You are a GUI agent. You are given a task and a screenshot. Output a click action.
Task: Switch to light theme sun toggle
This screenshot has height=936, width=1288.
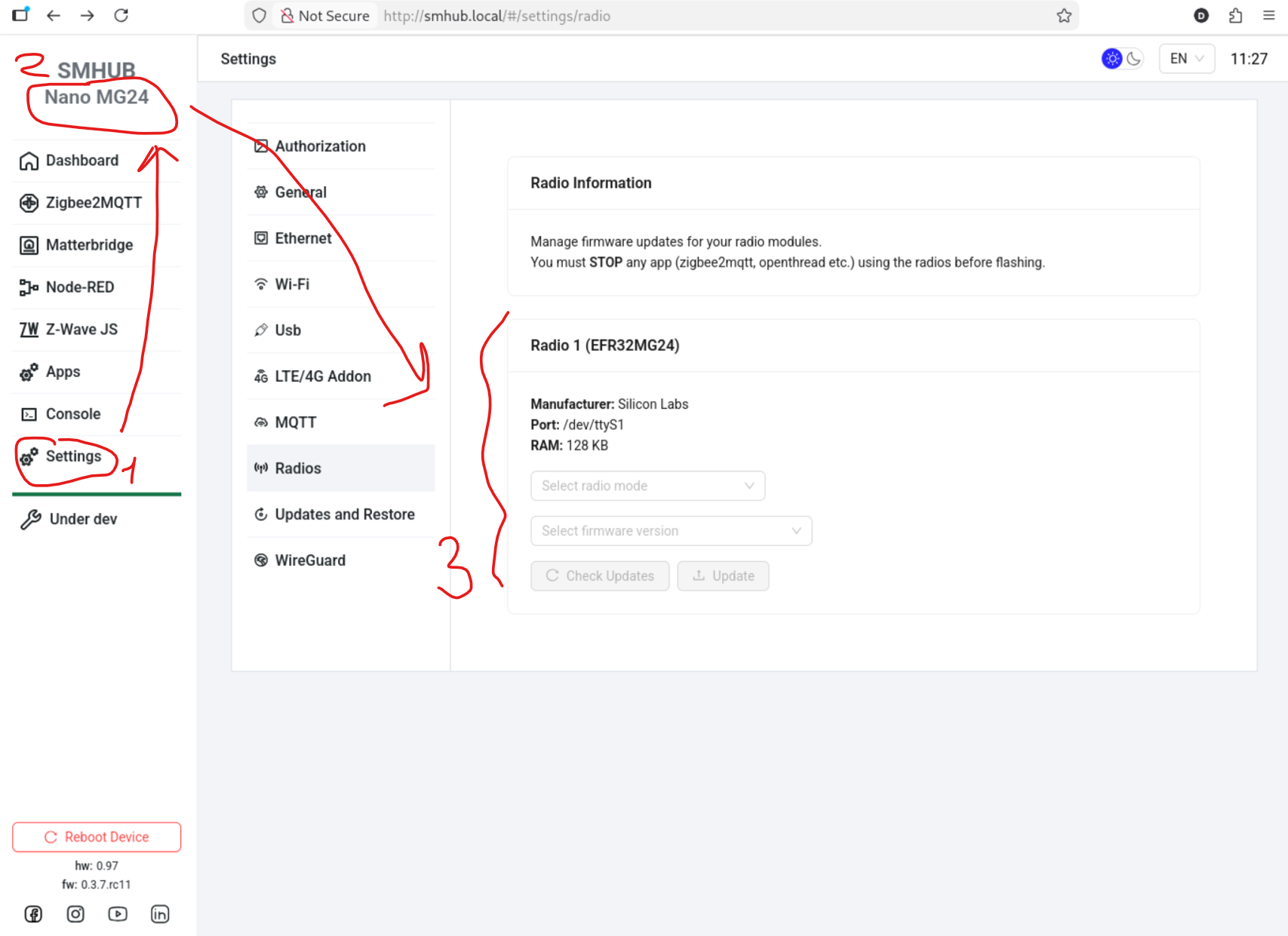point(1112,59)
